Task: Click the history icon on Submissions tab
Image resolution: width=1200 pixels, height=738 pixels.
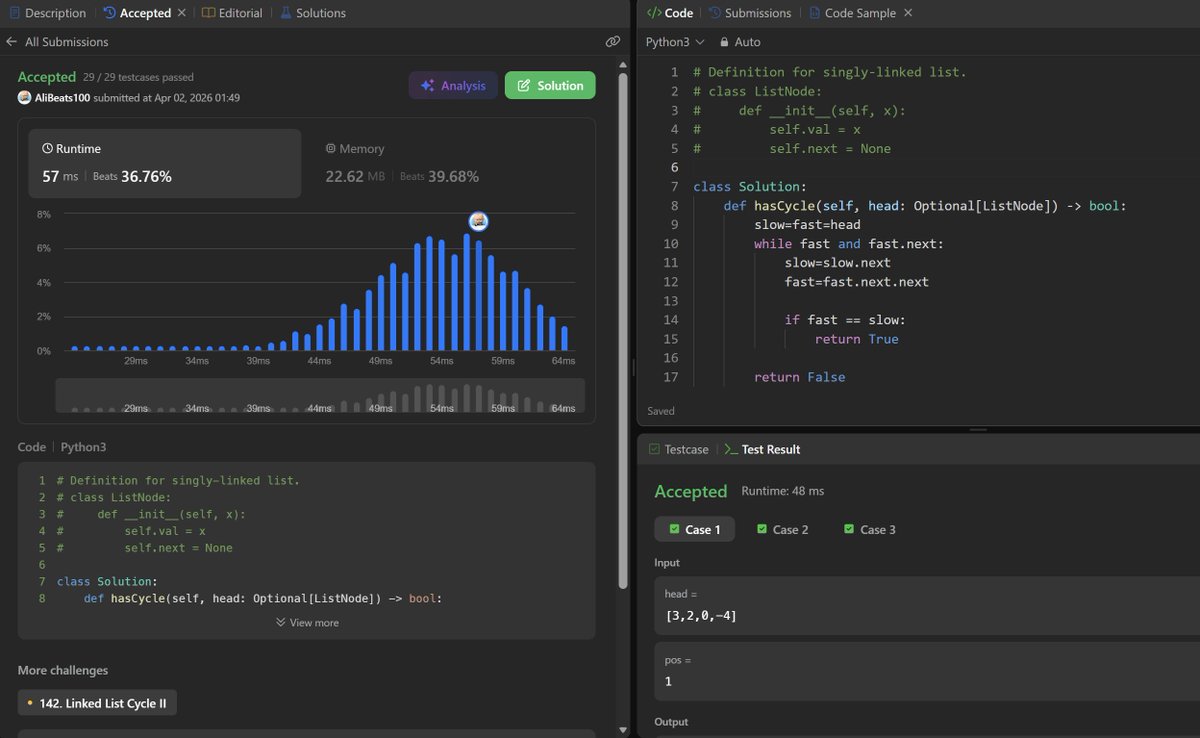Action: (x=715, y=13)
